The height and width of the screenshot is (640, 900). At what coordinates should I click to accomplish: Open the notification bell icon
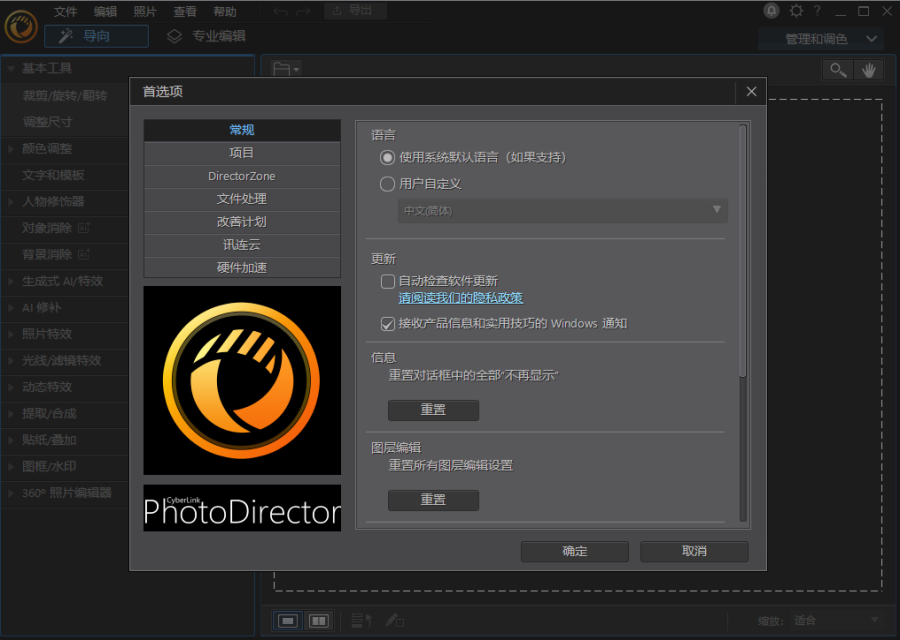(771, 11)
